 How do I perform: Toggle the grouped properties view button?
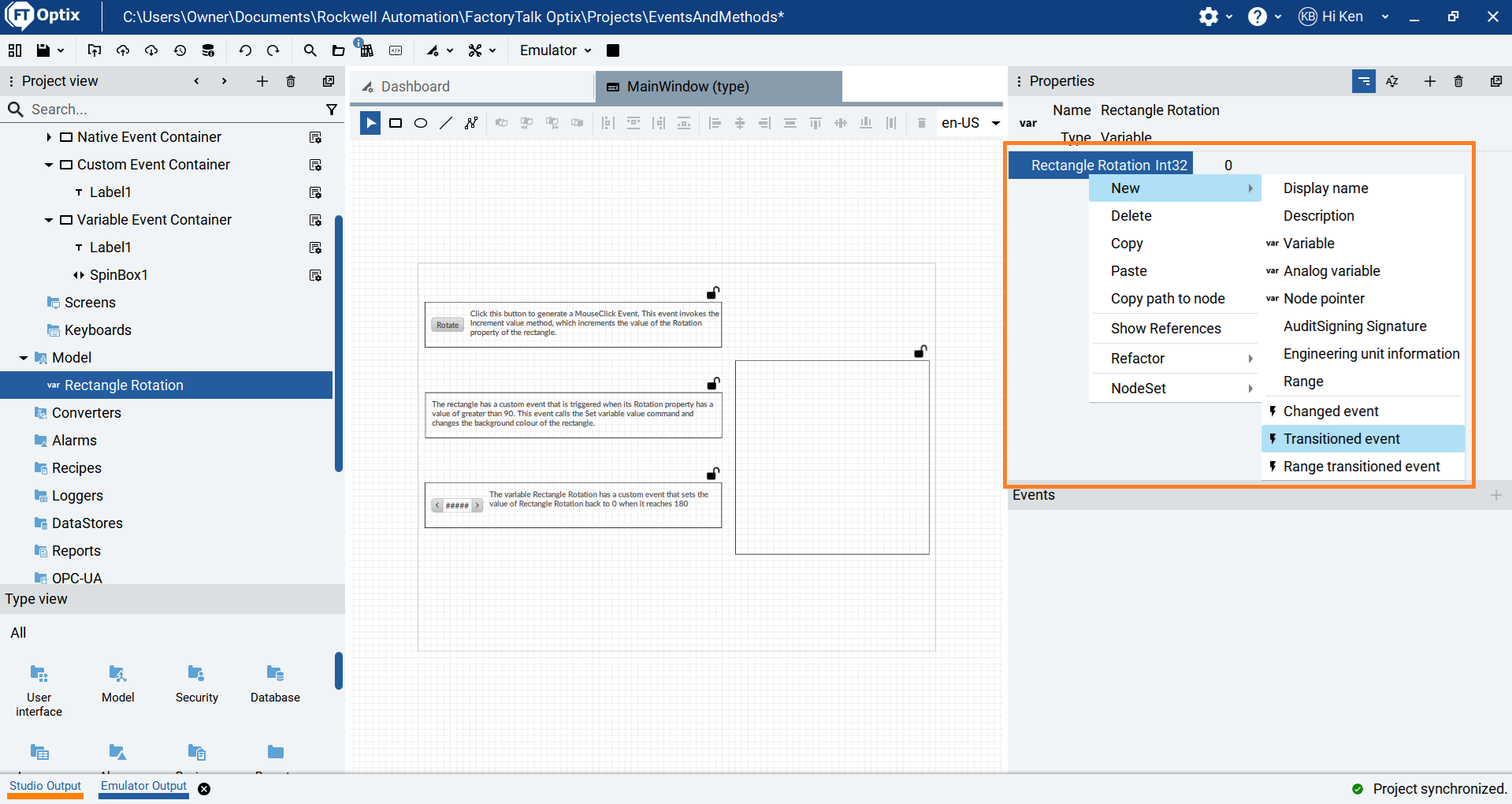tap(1364, 81)
